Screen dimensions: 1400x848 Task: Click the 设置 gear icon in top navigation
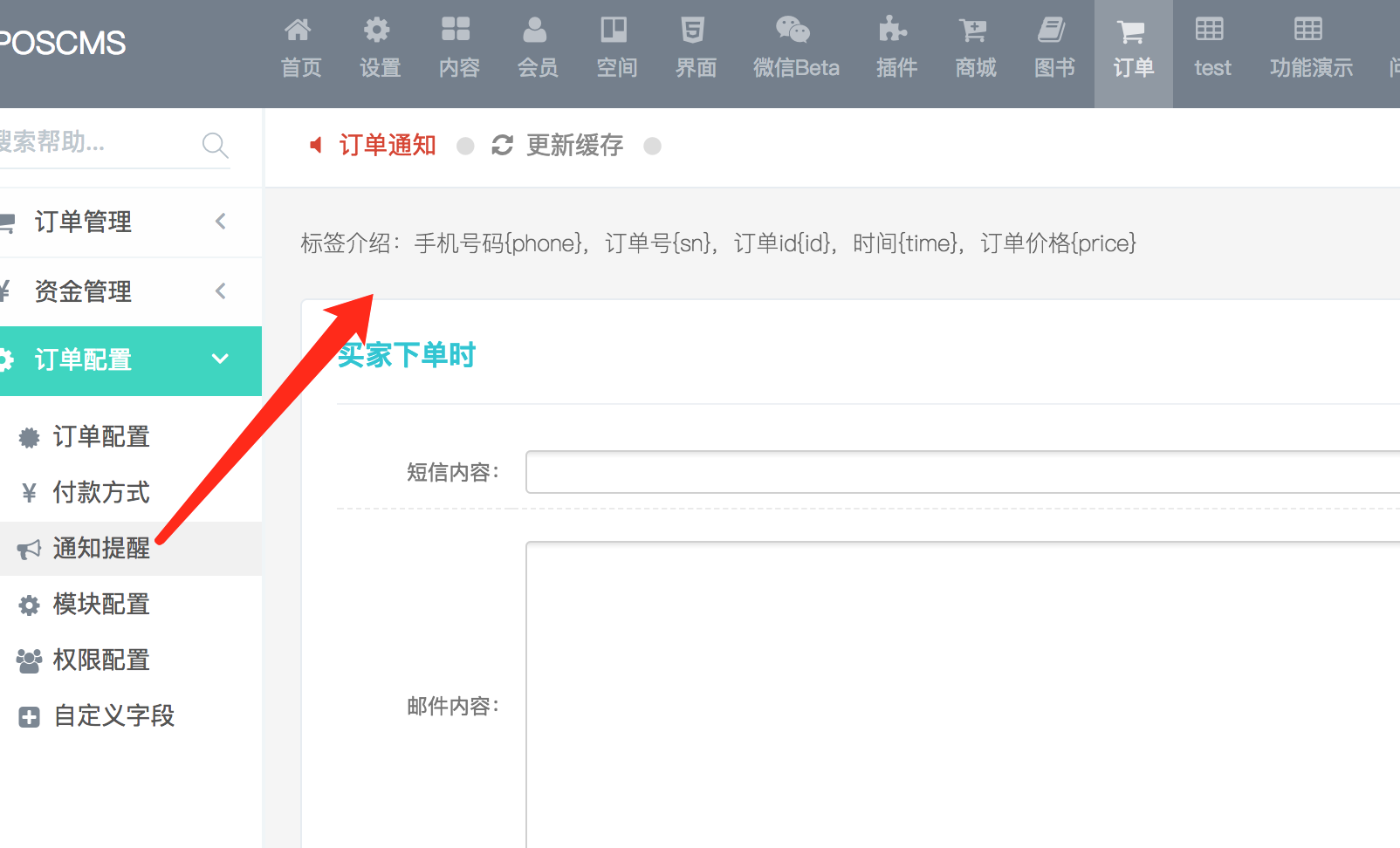[x=377, y=30]
